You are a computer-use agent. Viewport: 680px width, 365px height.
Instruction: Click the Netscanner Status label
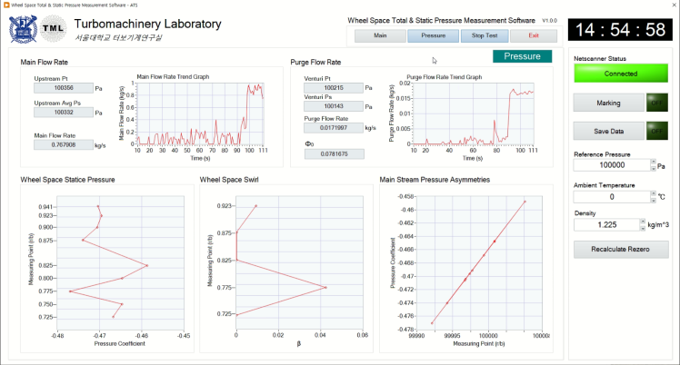pyautogui.click(x=600, y=59)
